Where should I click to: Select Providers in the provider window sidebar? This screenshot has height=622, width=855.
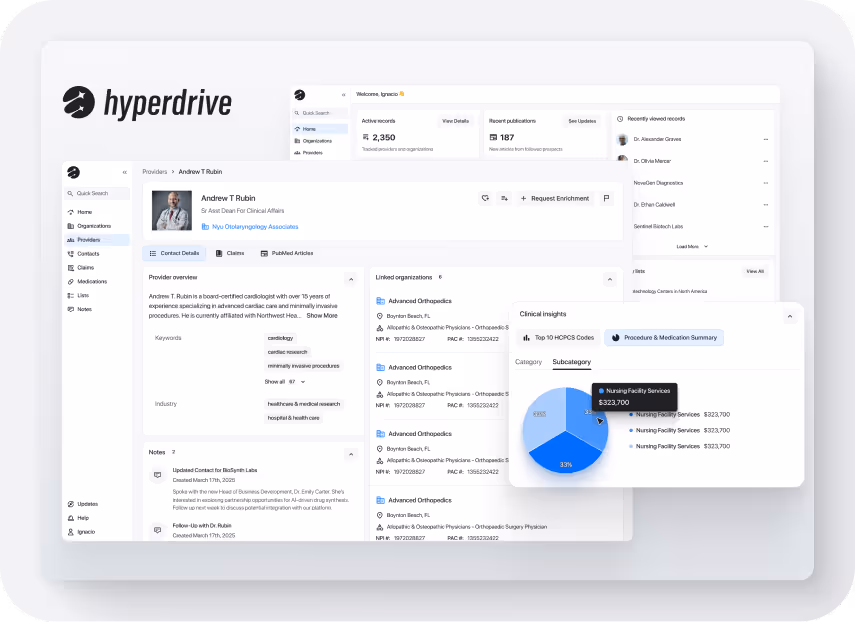[97, 240]
